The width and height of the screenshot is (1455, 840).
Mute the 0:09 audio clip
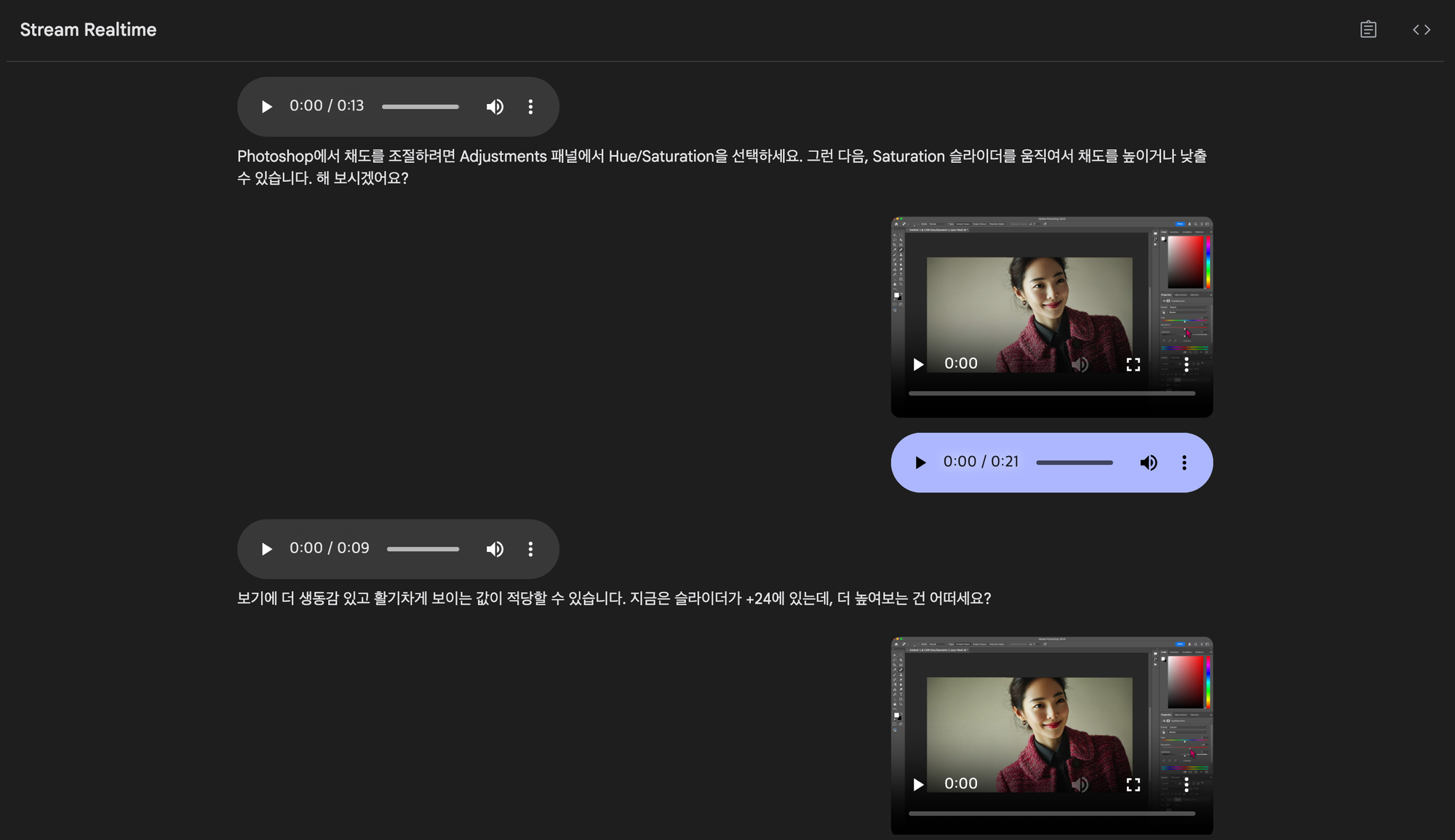(x=495, y=549)
